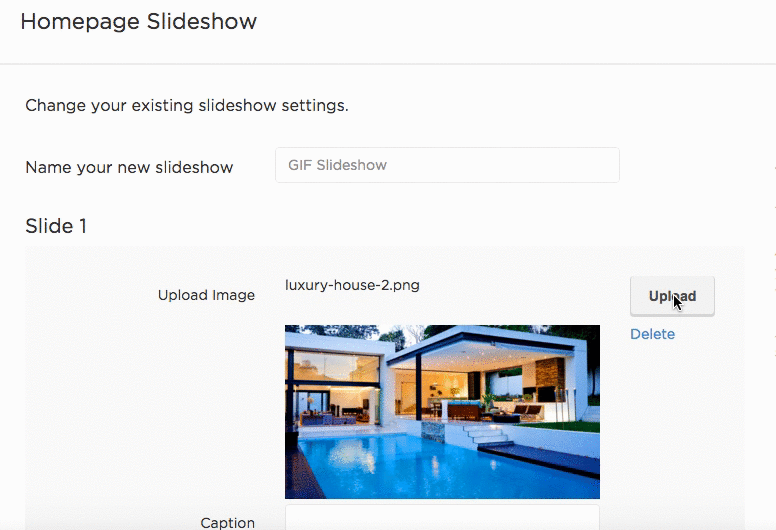This screenshot has height=530, width=776.
Task: Click the stone steps beside the pool
Action: 487,434
